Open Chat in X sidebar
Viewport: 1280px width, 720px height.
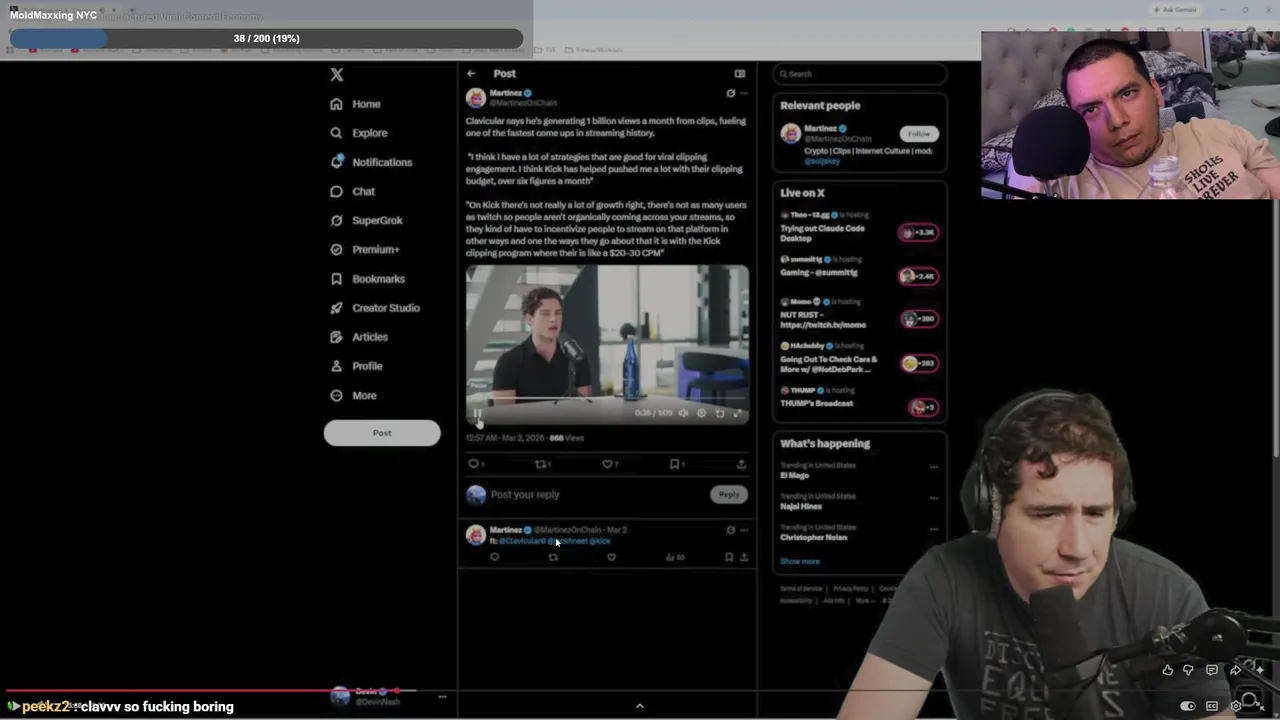click(x=353, y=191)
